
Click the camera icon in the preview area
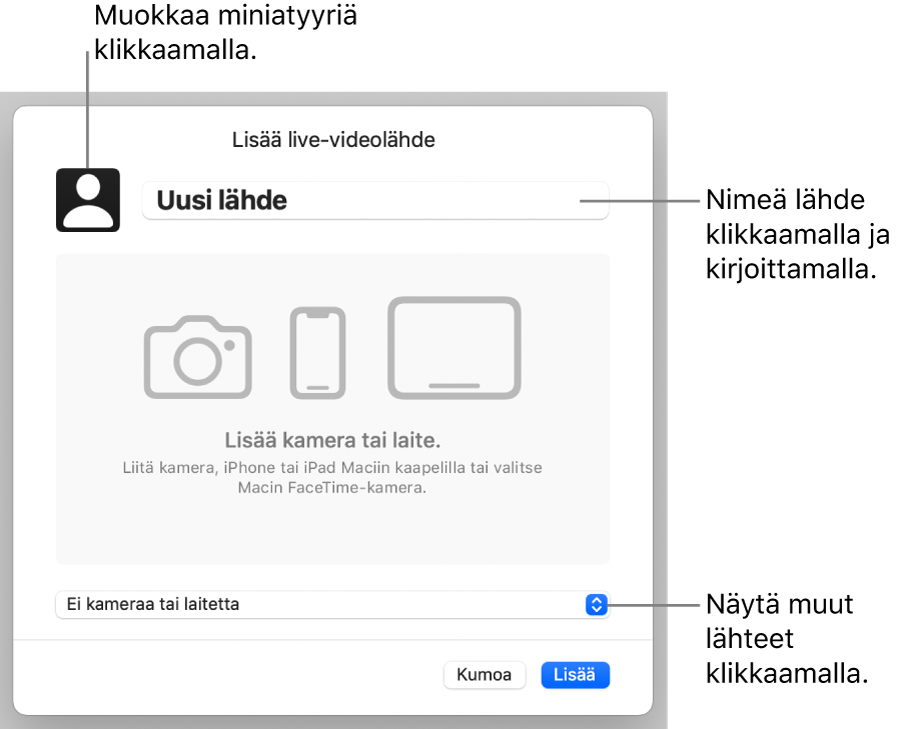[x=197, y=357]
